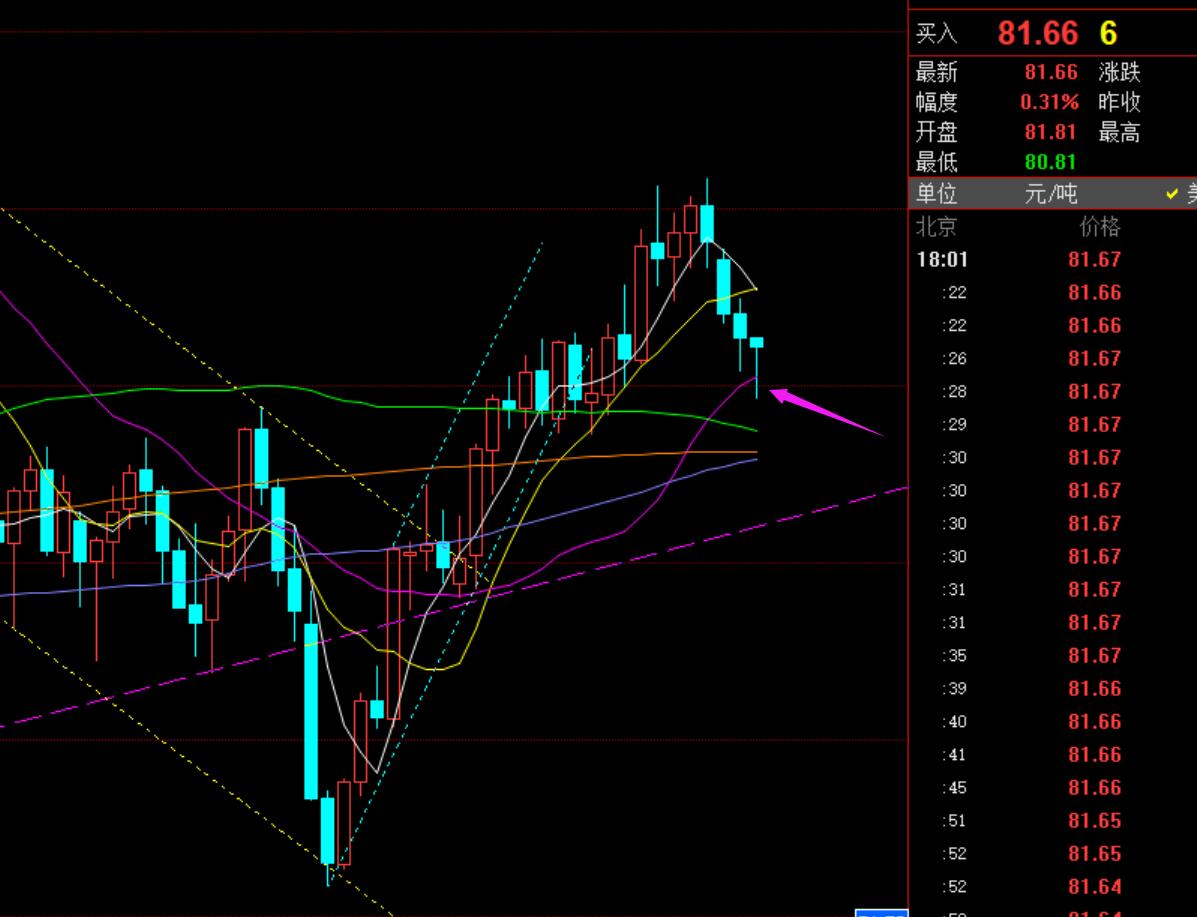The image size is (1197, 917).
Task: Click the 单位 unit label
Action: pos(937,194)
